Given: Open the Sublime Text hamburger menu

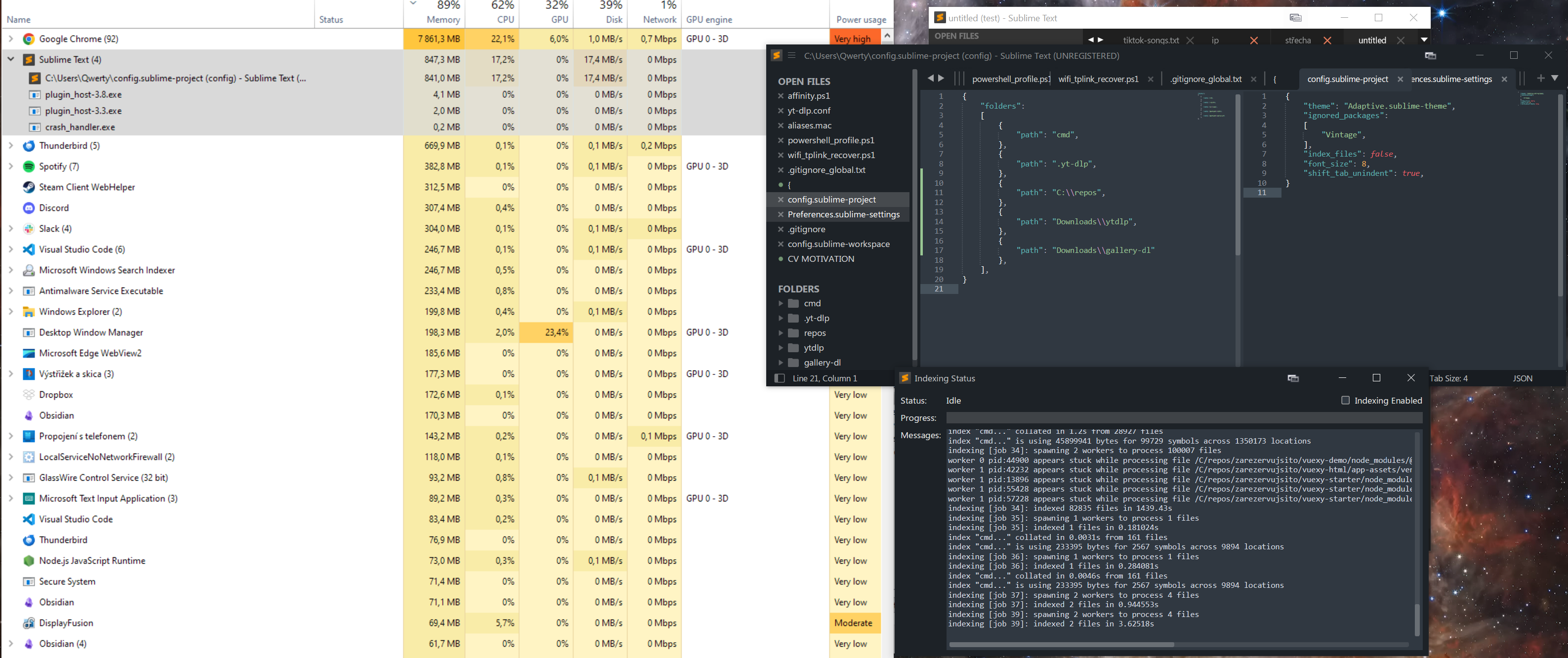Looking at the screenshot, I should tap(791, 55).
